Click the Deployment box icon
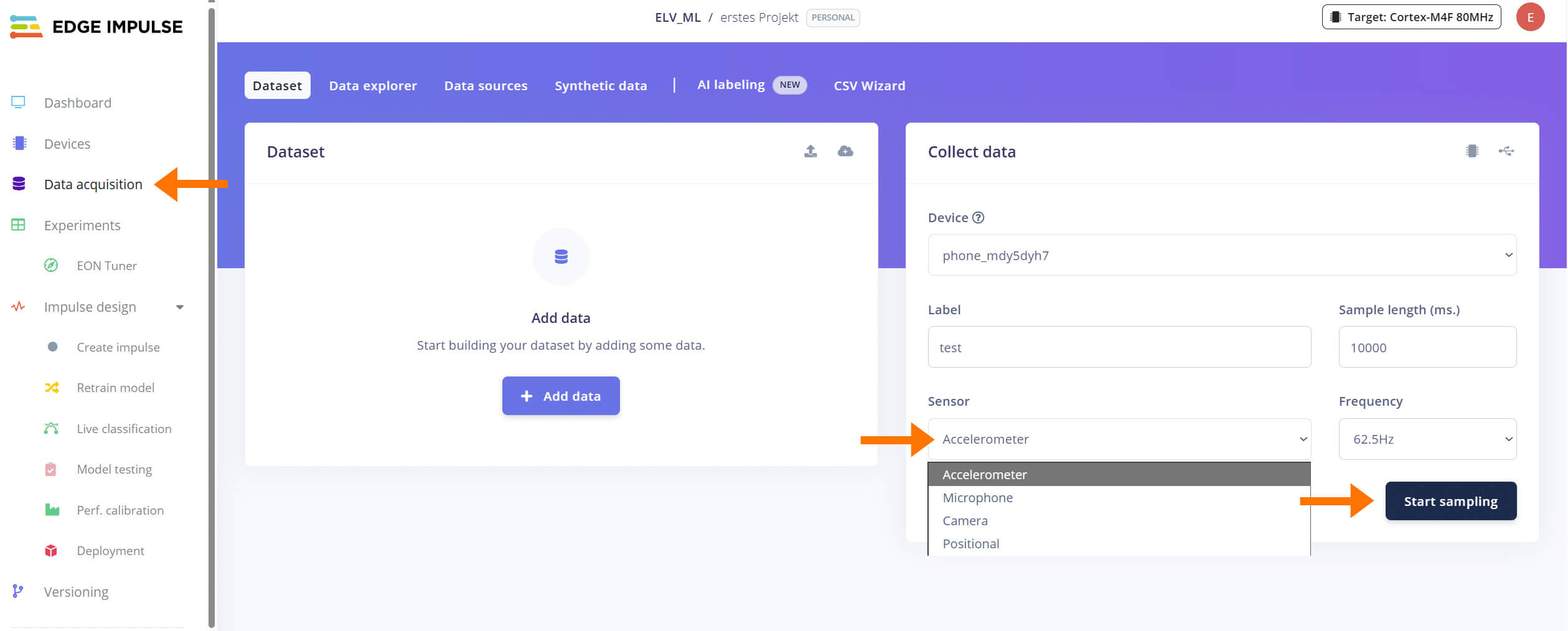Image resolution: width=1568 pixels, height=631 pixels. [x=51, y=550]
